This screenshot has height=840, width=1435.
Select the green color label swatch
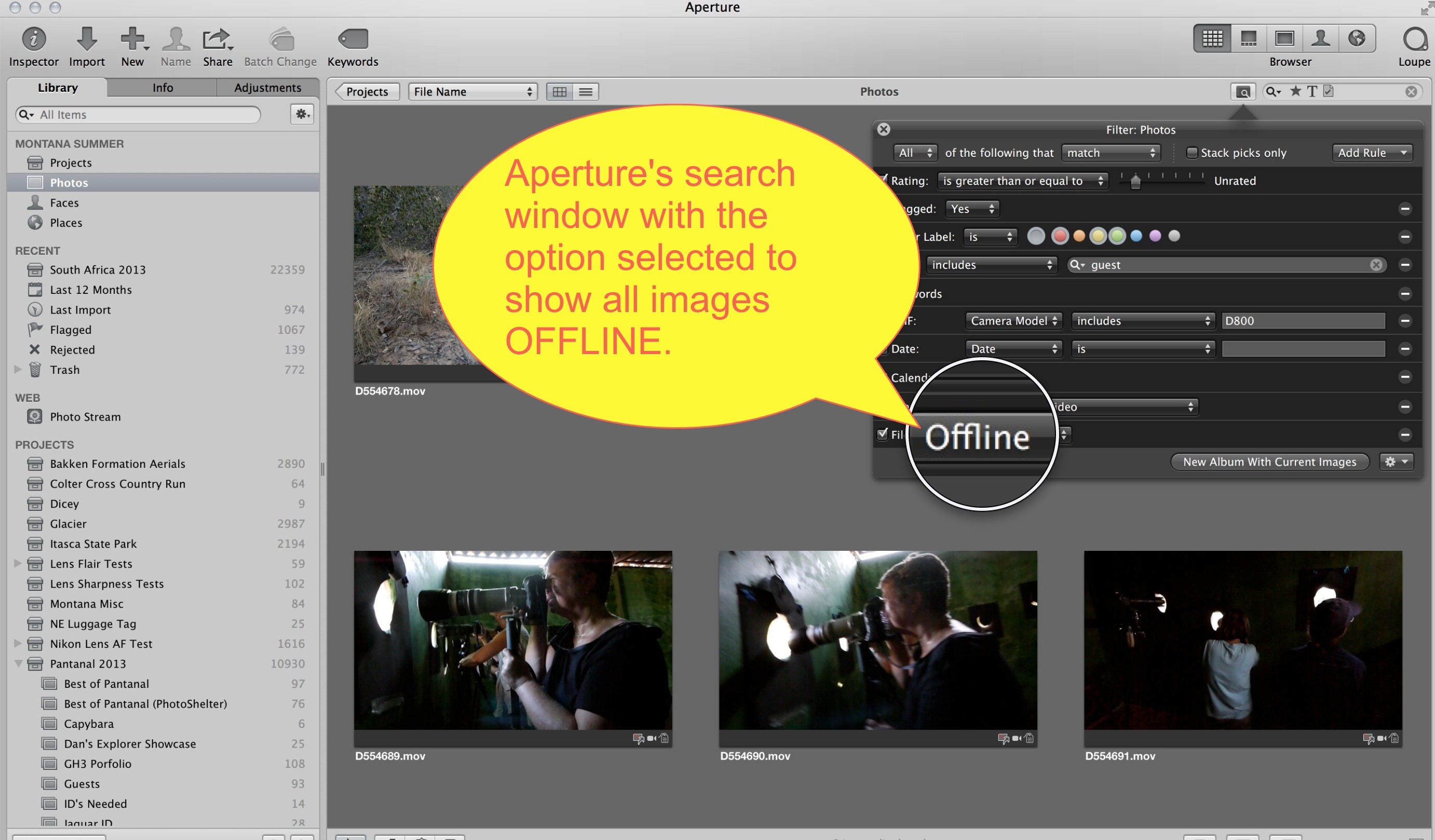(x=1117, y=236)
